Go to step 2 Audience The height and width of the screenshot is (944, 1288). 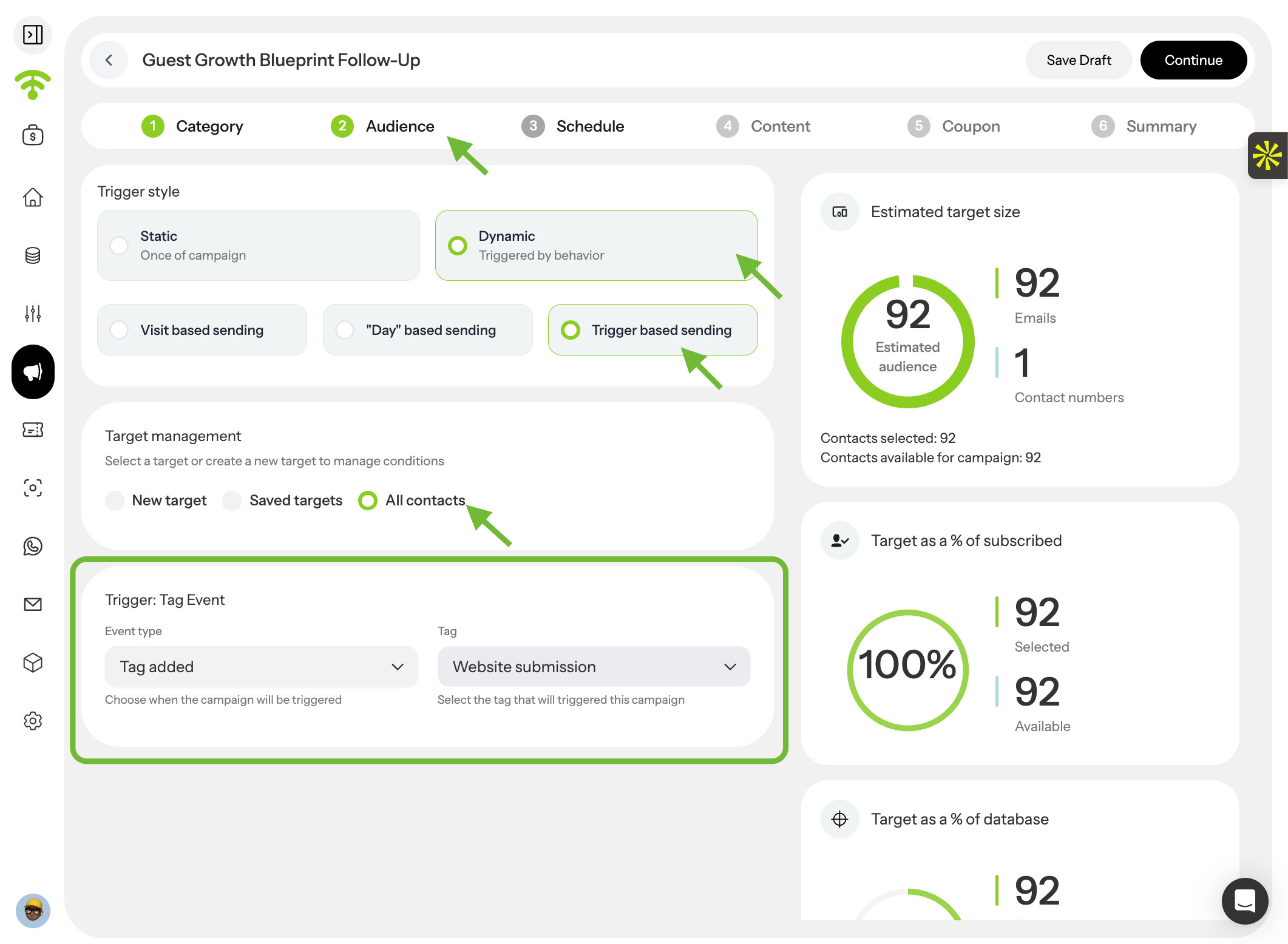click(x=382, y=126)
